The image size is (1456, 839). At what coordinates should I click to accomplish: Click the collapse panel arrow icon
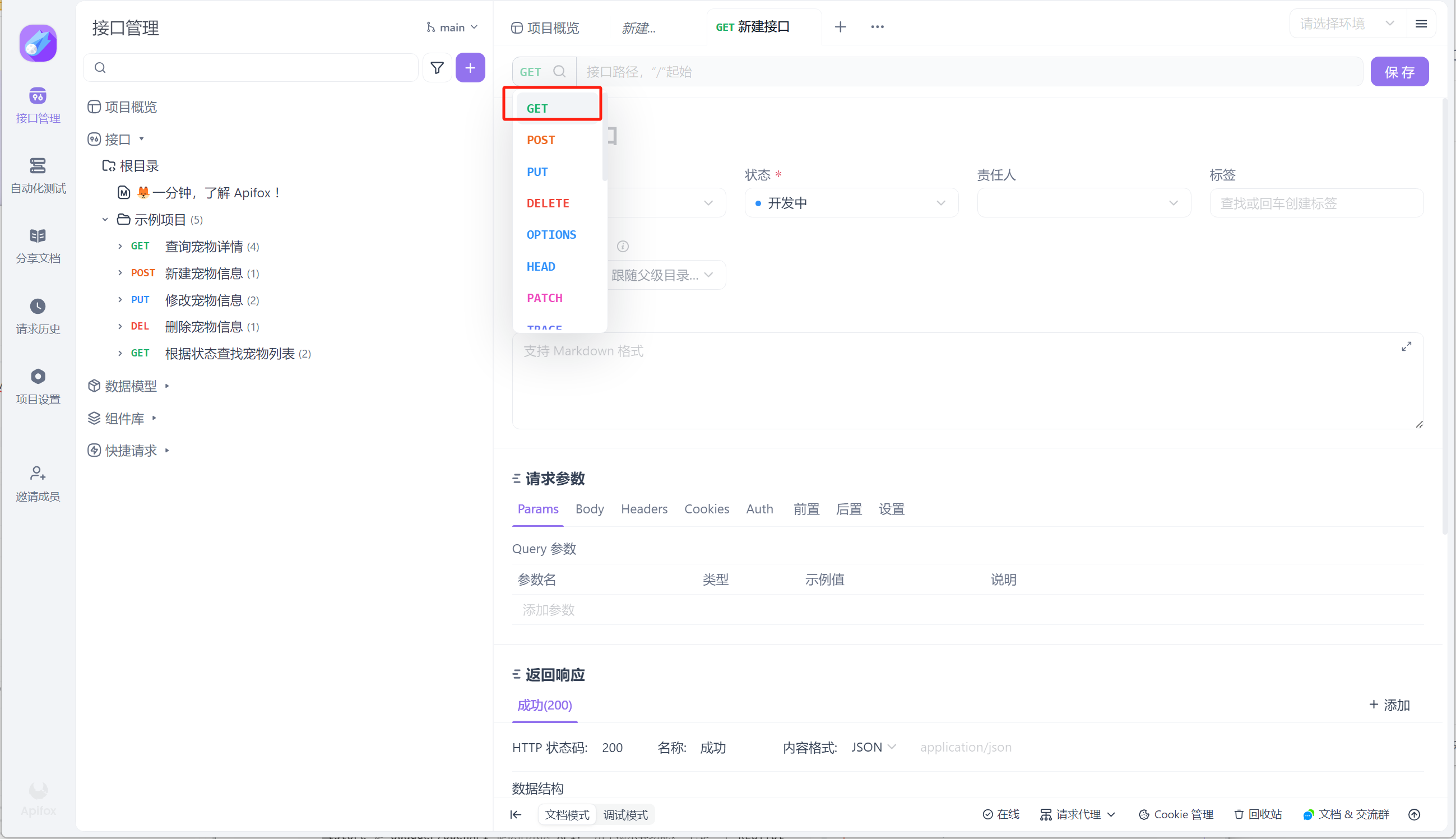click(516, 814)
